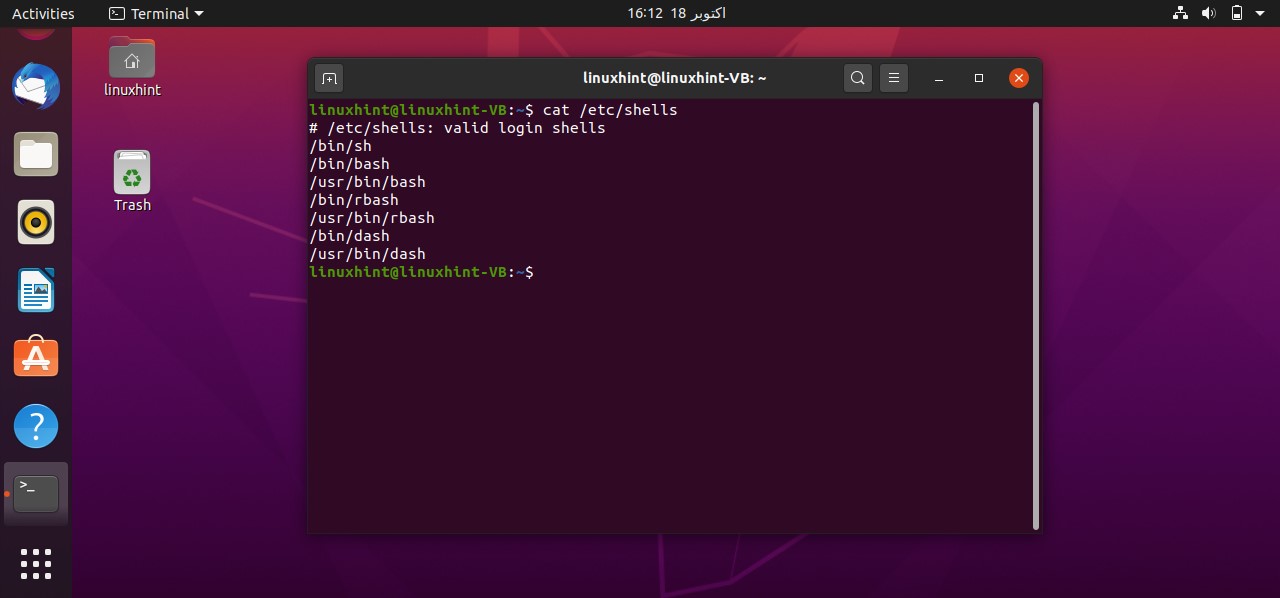1280x598 pixels.
Task: Open the terminal hamburger menu
Action: tap(893, 77)
